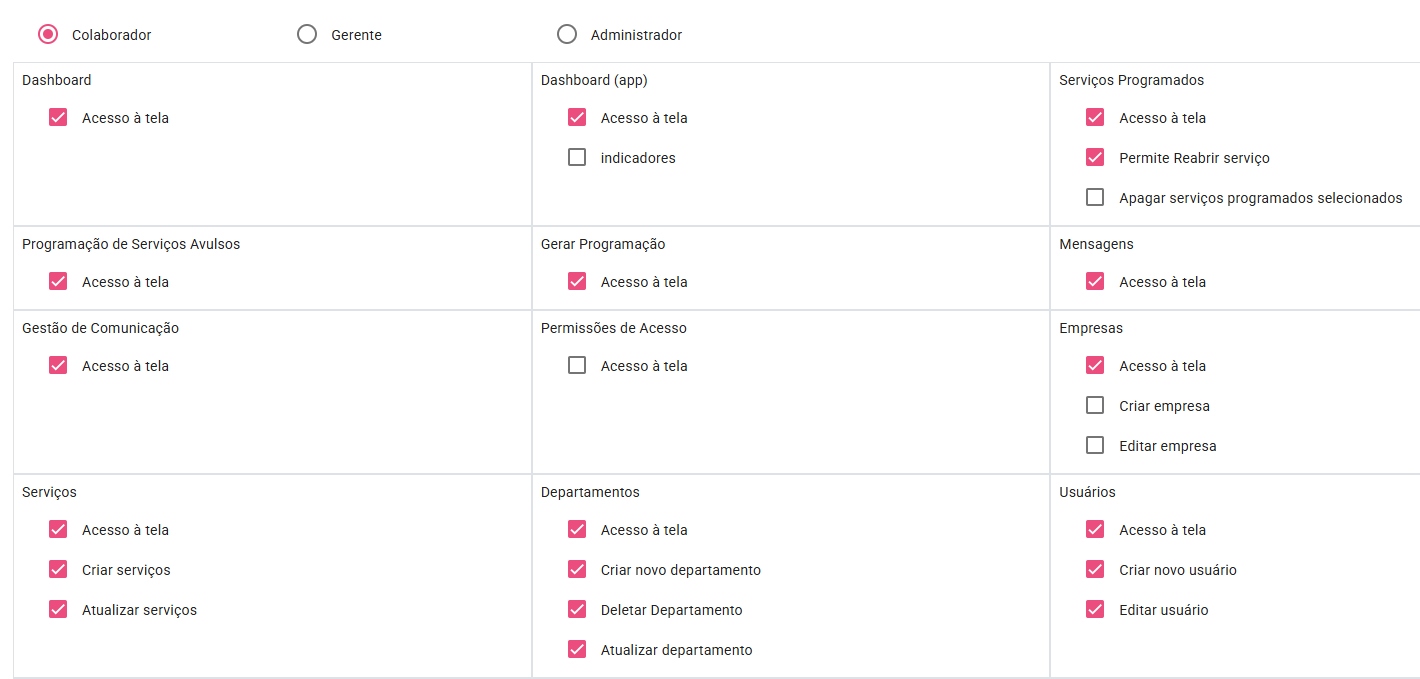Choose the Colaborador radio button
The height and width of the screenshot is (679, 1420).
[x=47, y=34]
